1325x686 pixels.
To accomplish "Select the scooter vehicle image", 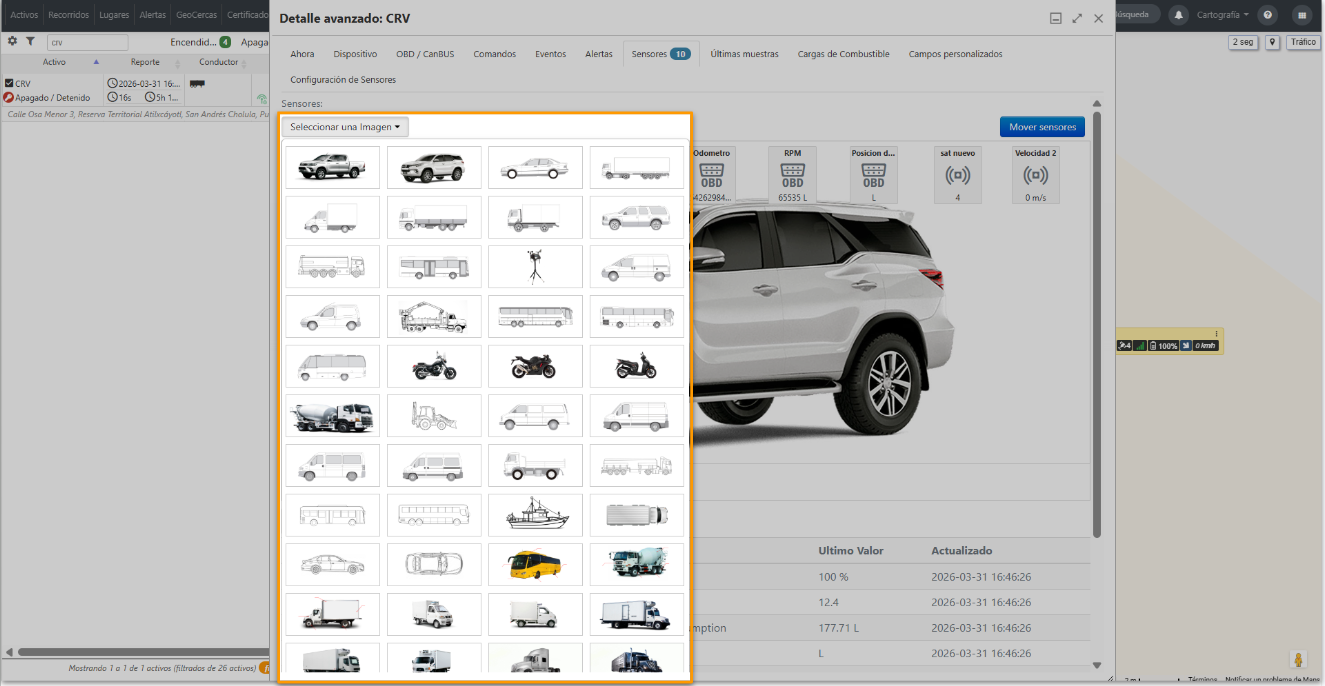I will 637,366.
